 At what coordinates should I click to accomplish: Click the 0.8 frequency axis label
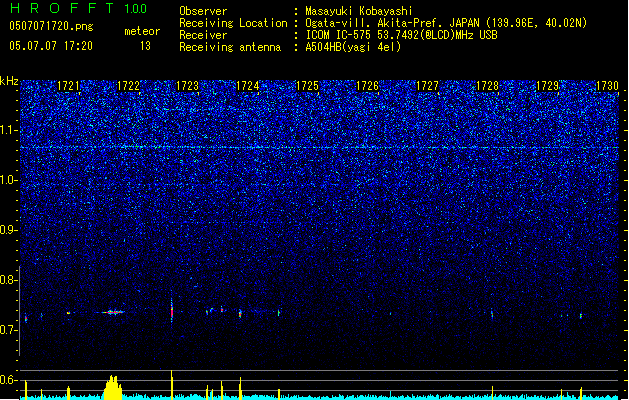pyautogui.click(x=9, y=280)
